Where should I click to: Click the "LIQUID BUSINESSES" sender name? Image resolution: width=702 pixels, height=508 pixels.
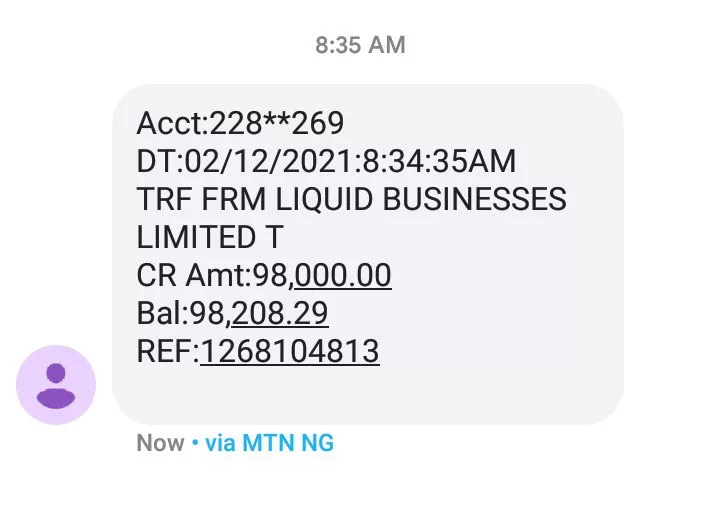[x=420, y=199]
